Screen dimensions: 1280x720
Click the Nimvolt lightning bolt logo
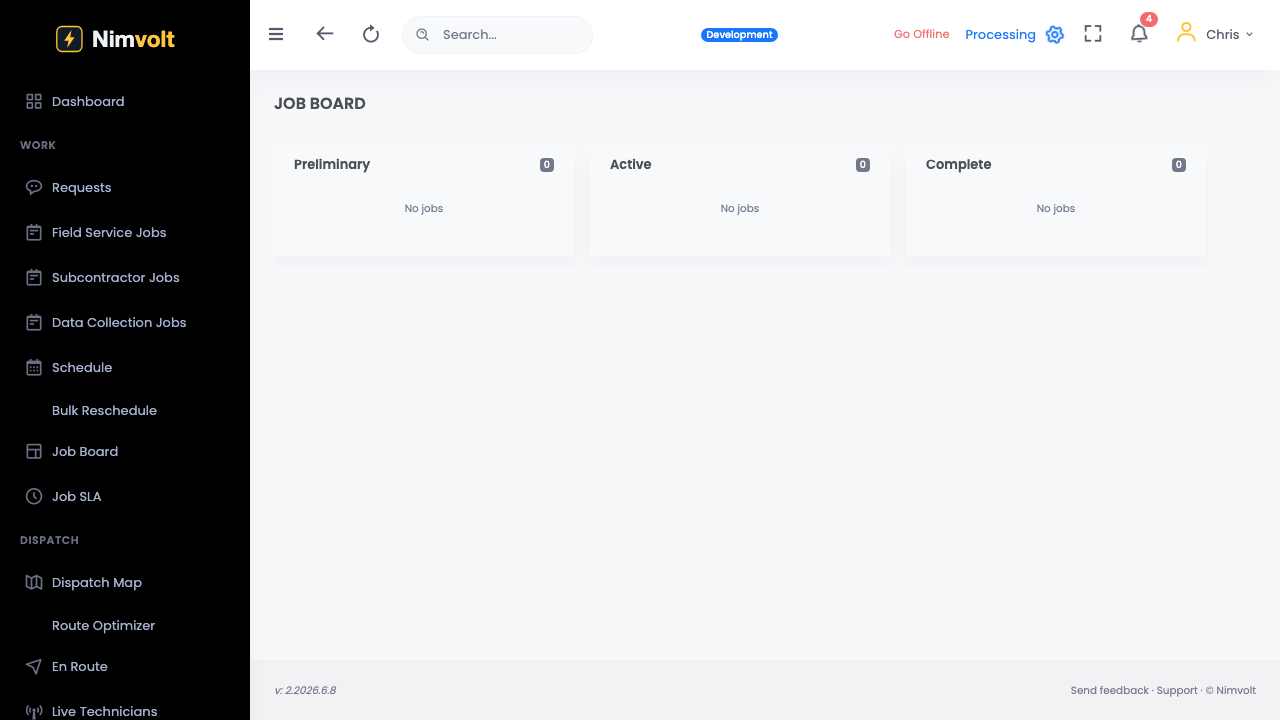[69, 39]
